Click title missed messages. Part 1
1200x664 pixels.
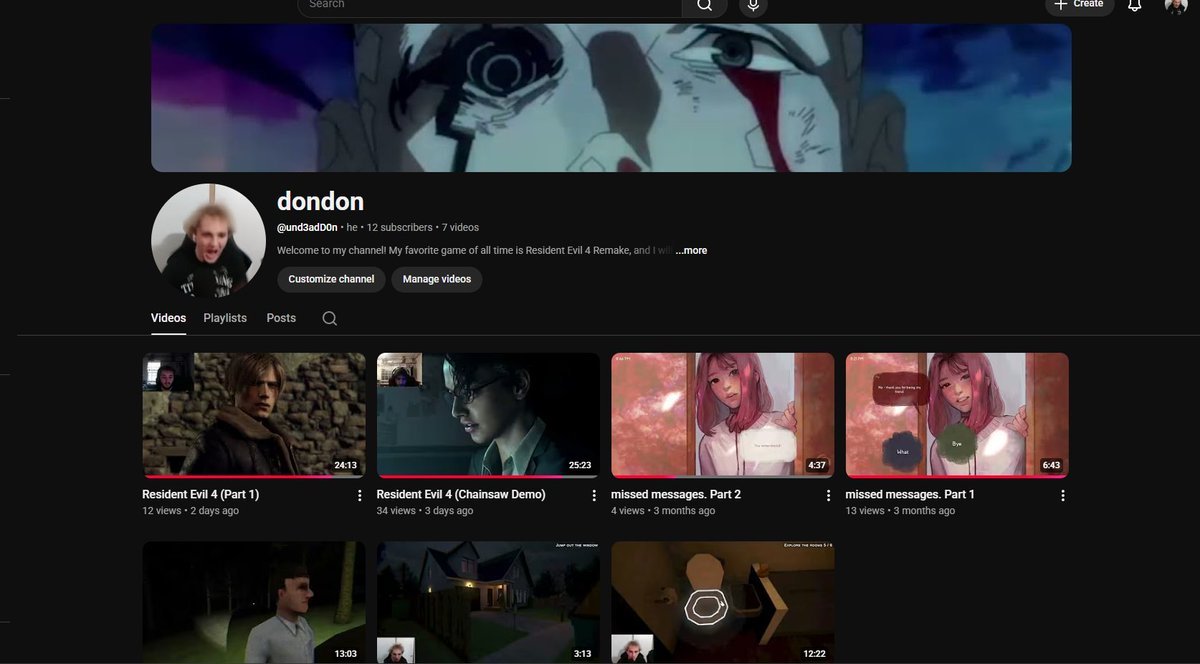coord(910,494)
